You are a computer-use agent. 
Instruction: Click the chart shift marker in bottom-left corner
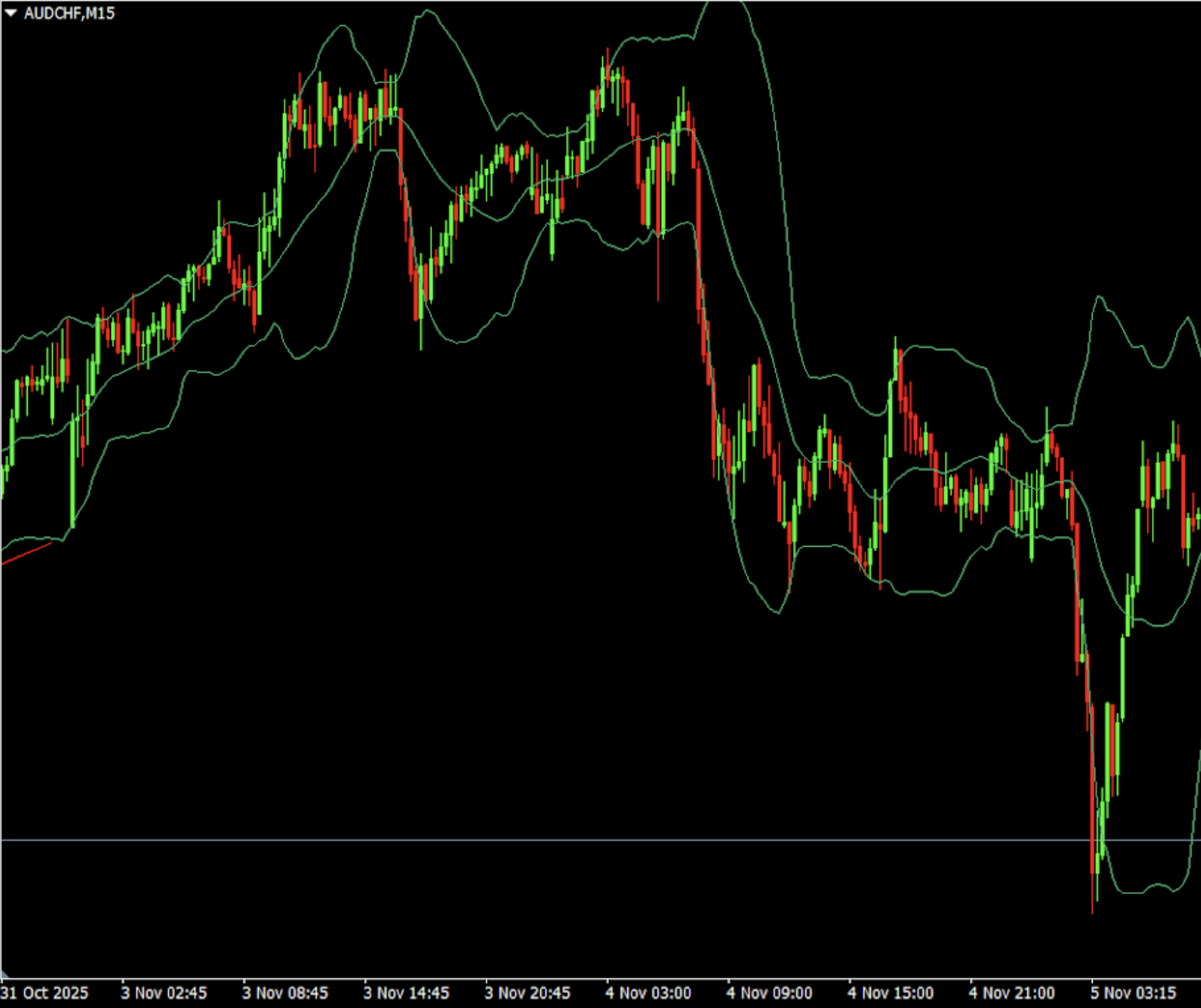coord(4,974)
